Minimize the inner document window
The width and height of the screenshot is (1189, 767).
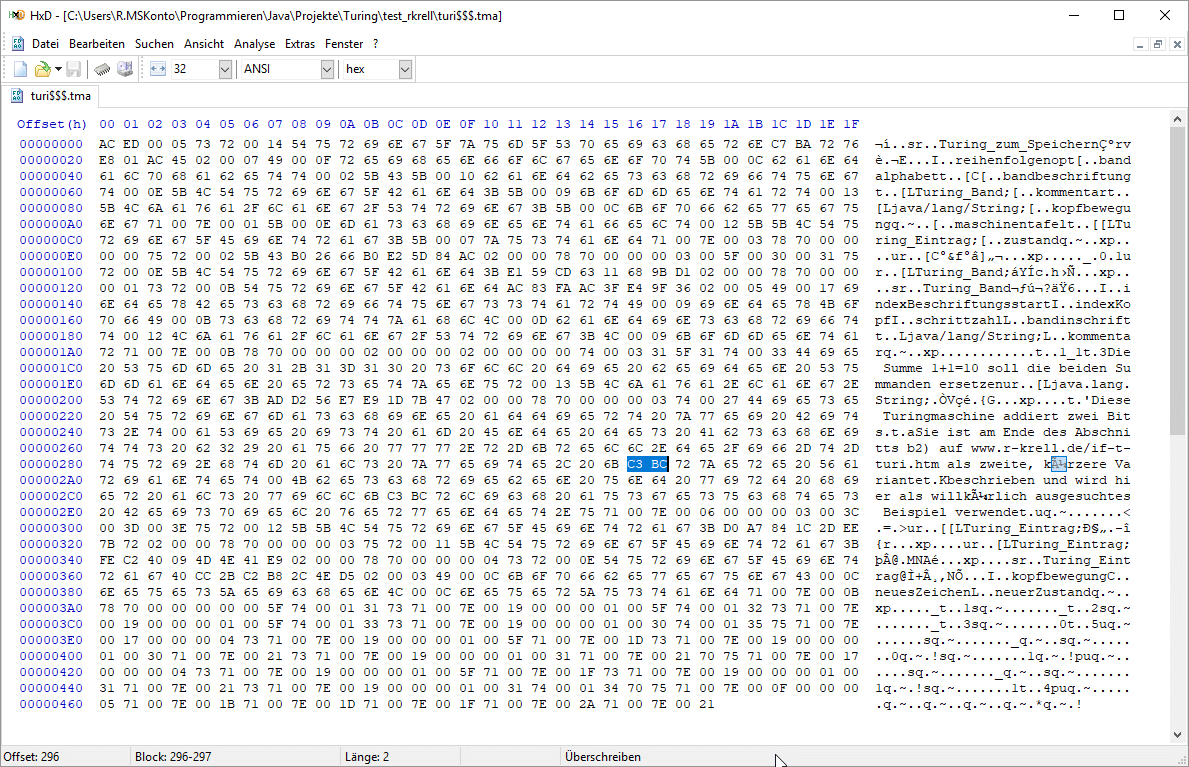point(1140,45)
